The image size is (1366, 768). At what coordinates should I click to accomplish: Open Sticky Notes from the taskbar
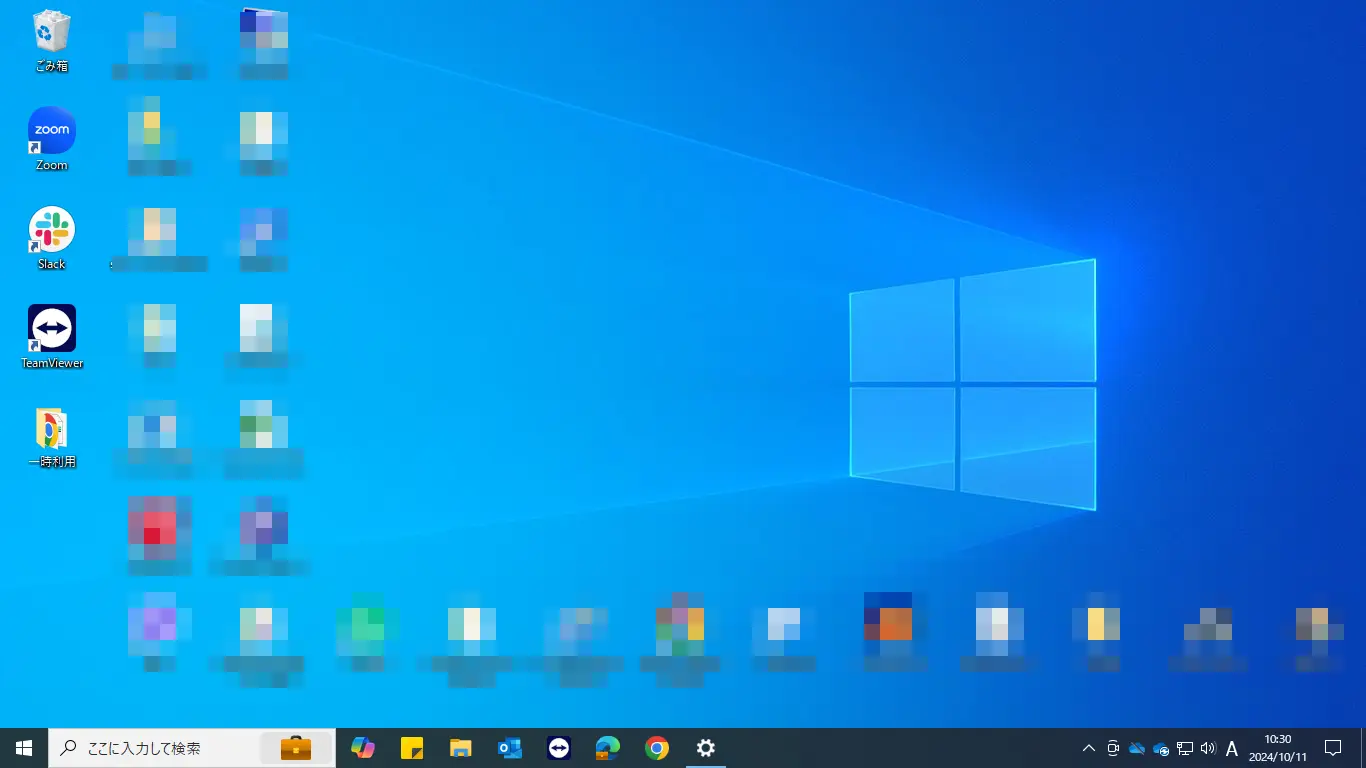(x=412, y=748)
